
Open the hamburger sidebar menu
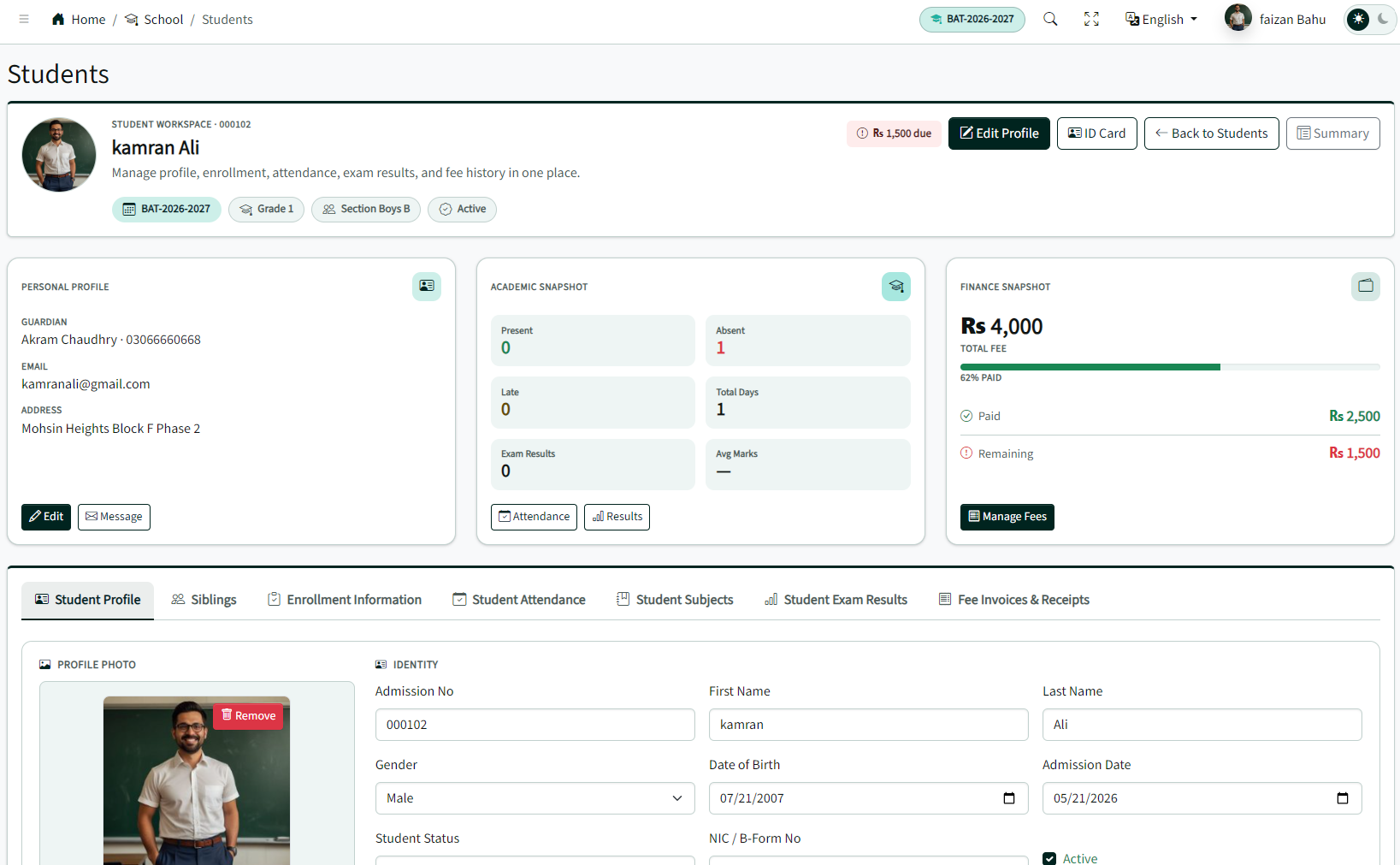(x=24, y=19)
